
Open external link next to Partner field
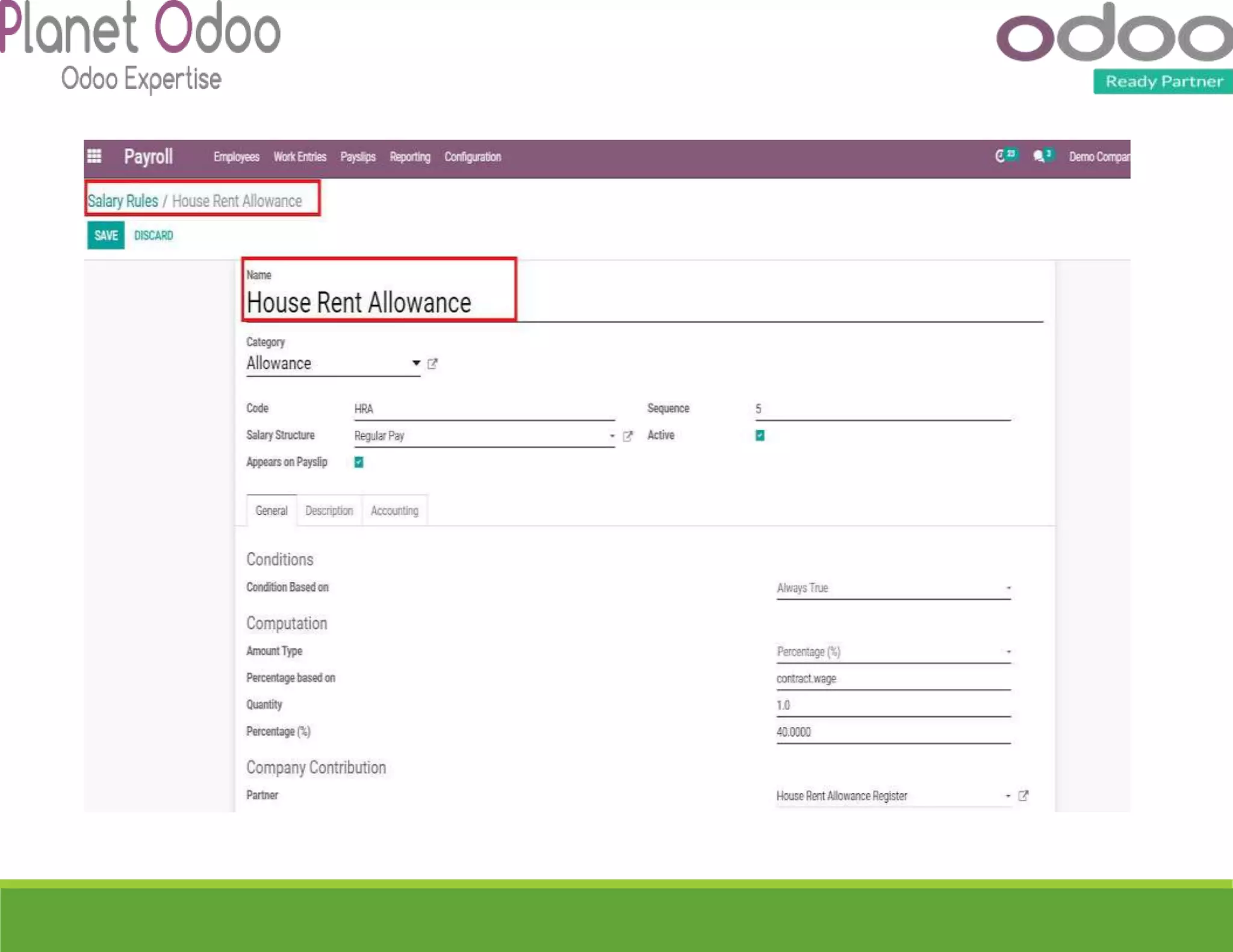[1023, 796]
